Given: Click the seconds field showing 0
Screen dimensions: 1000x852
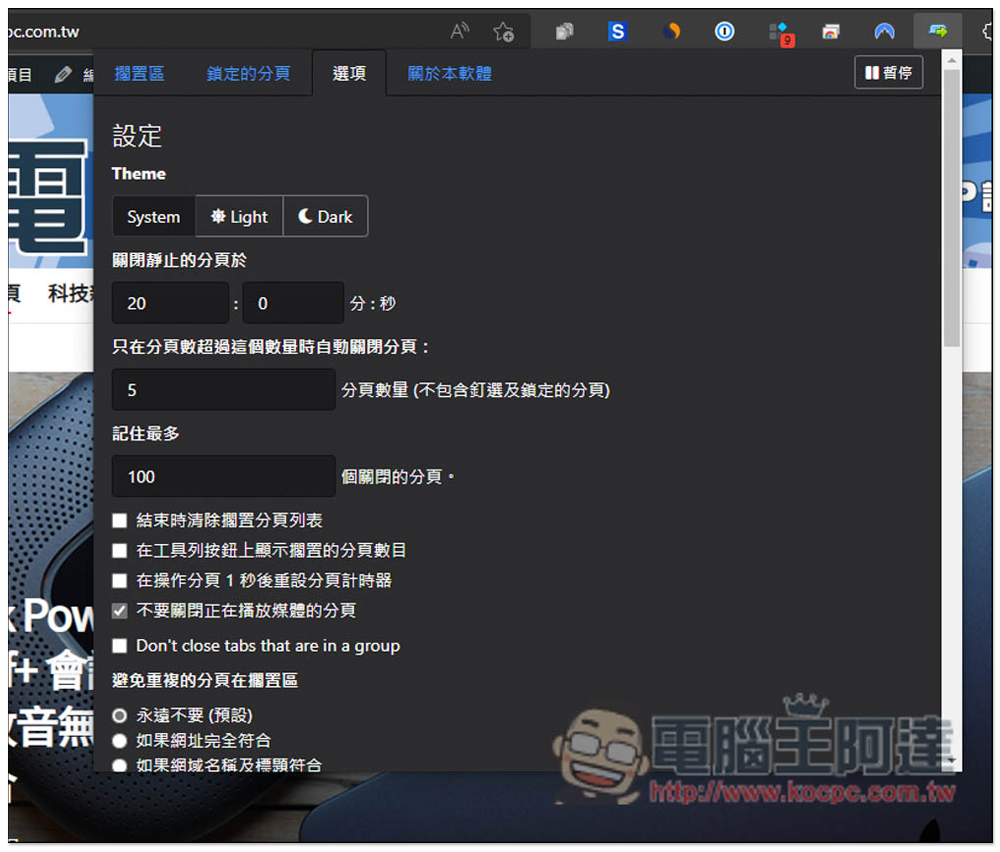Looking at the screenshot, I should (x=293, y=303).
